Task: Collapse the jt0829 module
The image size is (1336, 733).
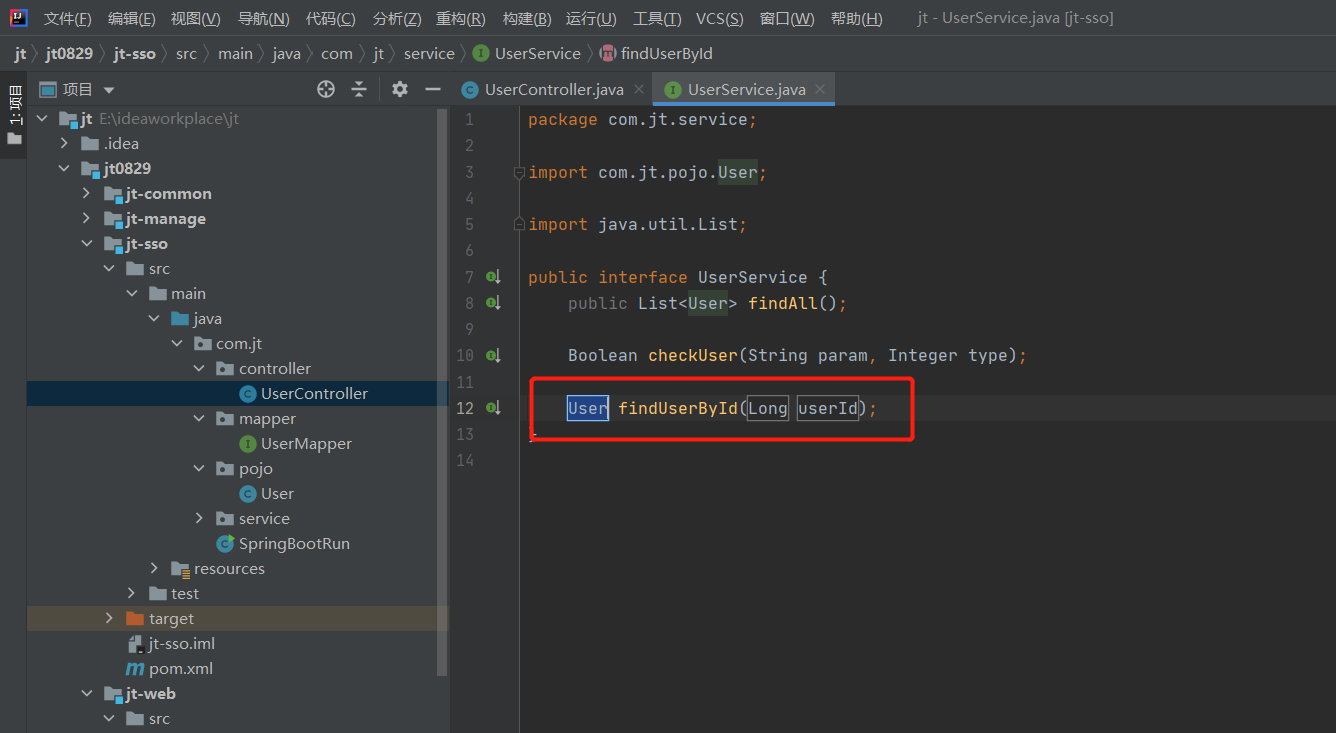Action: (64, 169)
